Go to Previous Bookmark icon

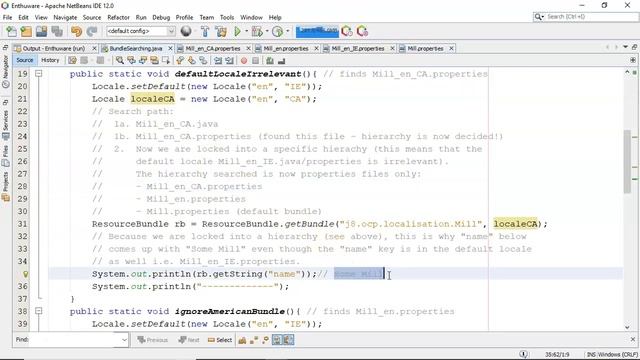pos(180,60)
